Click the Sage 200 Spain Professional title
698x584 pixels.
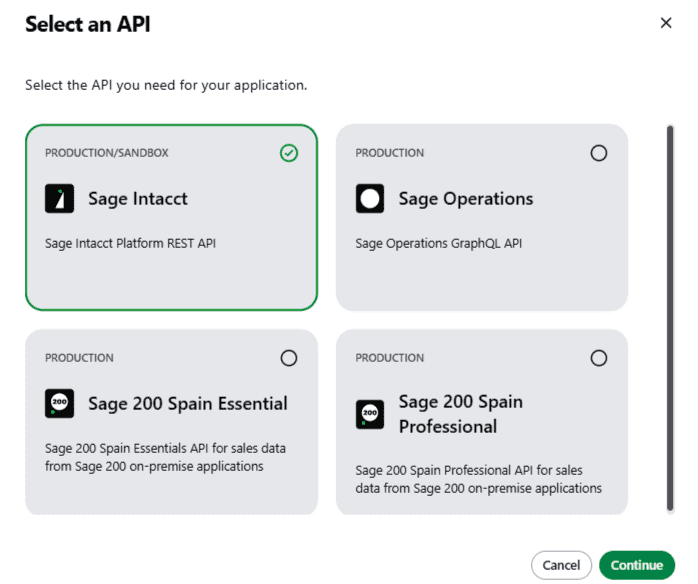[460, 414]
